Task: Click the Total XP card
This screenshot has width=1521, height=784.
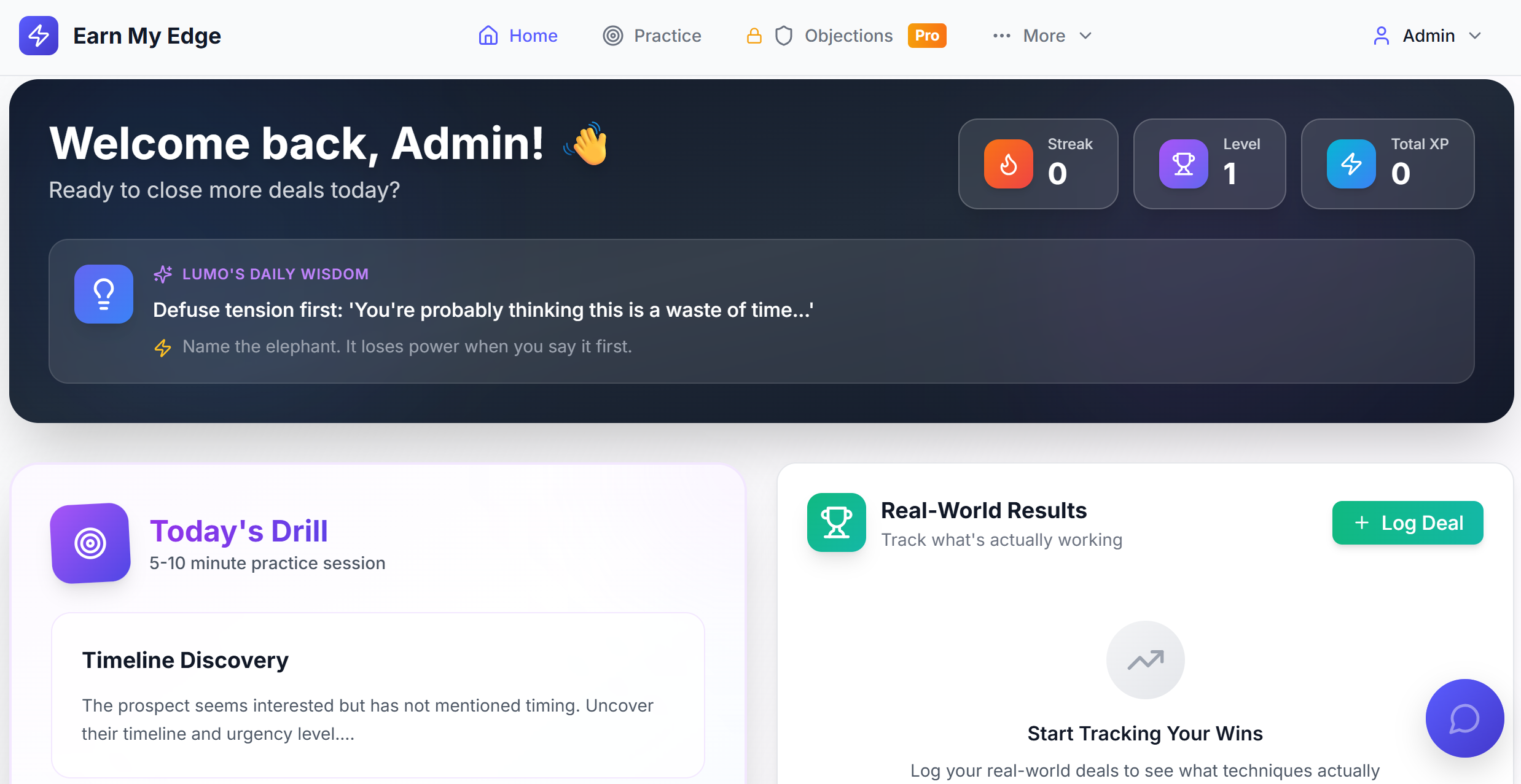Action: 1388,164
